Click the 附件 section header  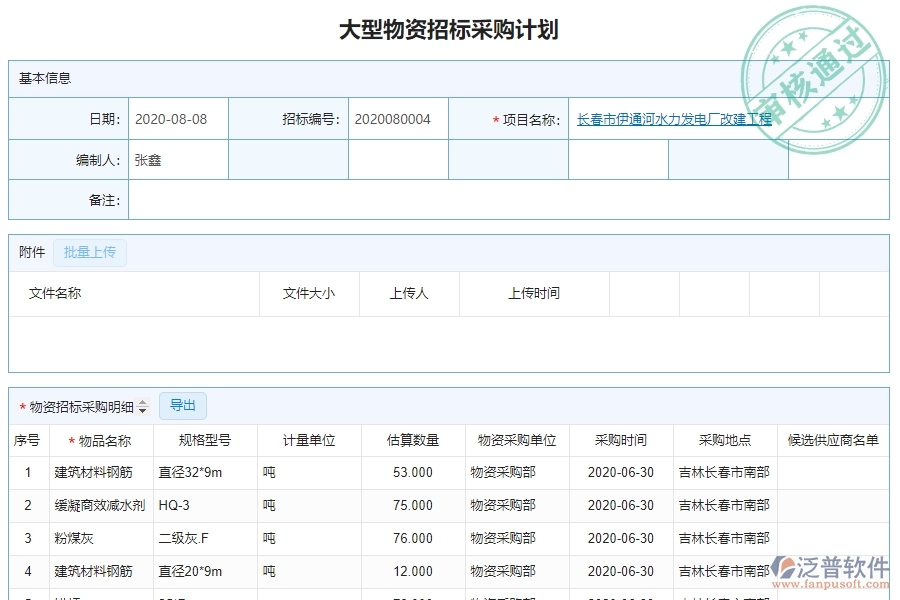pyautogui.click(x=31, y=252)
